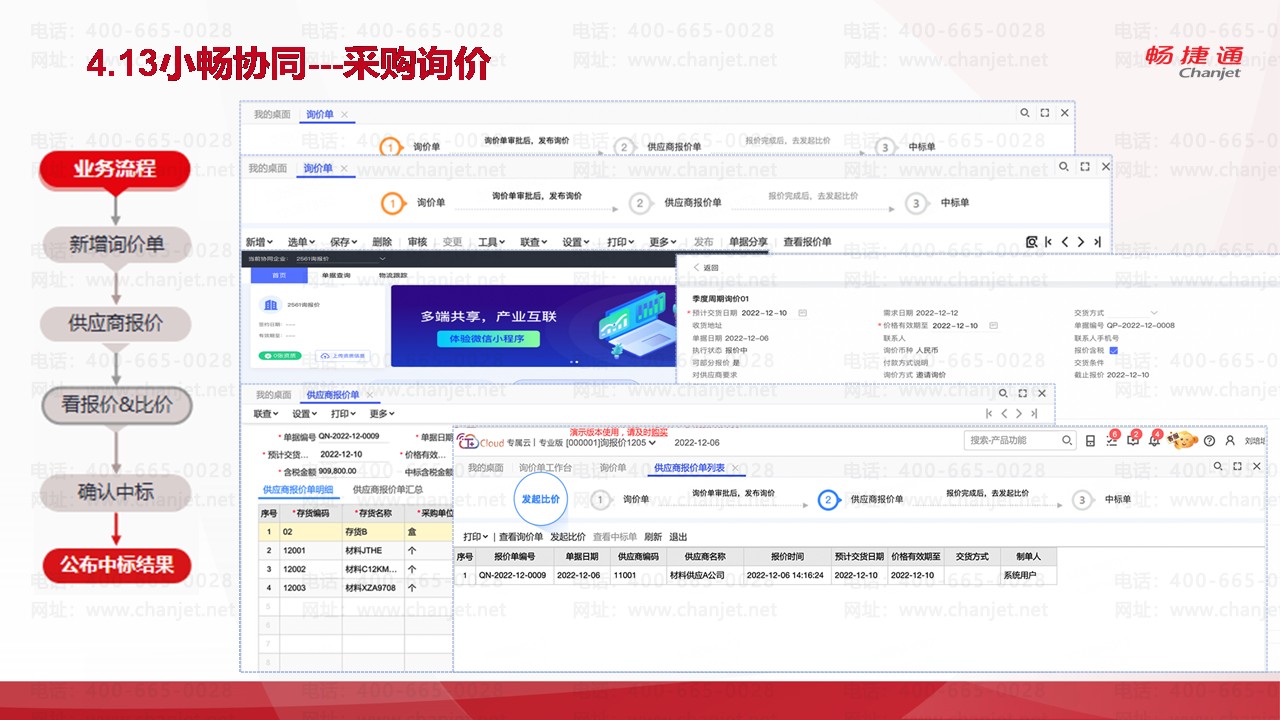Image resolution: width=1280 pixels, height=720 pixels.
Task: Open 更多 dropdown in 供应商报价单 window toolbar
Action: (382, 414)
